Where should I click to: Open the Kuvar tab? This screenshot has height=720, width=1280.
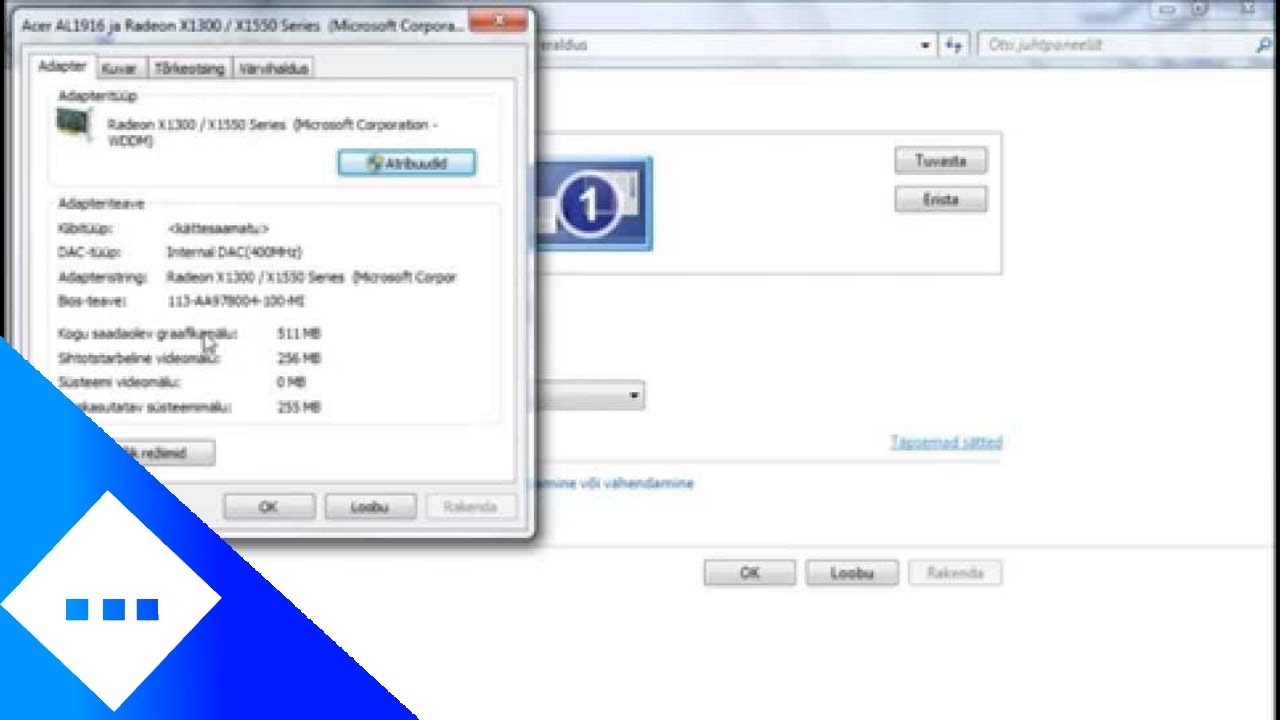tap(119, 68)
